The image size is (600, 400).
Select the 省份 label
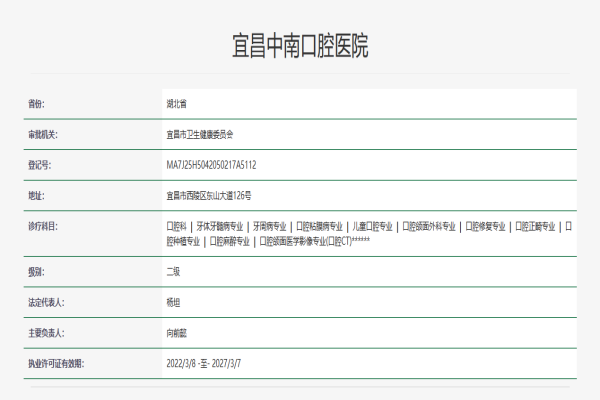pyautogui.click(x=36, y=104)
